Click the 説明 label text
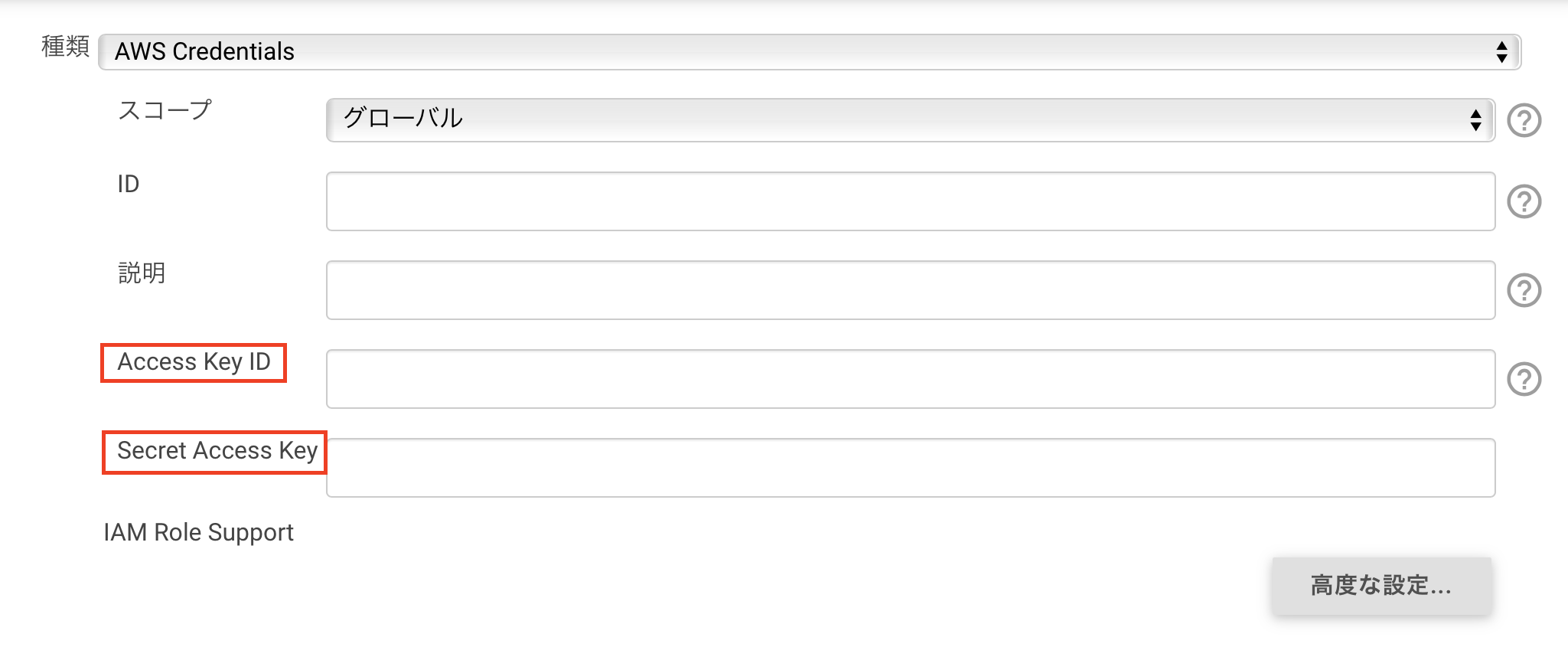The width and height of the screenshot is (1568, 660). [x=142, y=273]
